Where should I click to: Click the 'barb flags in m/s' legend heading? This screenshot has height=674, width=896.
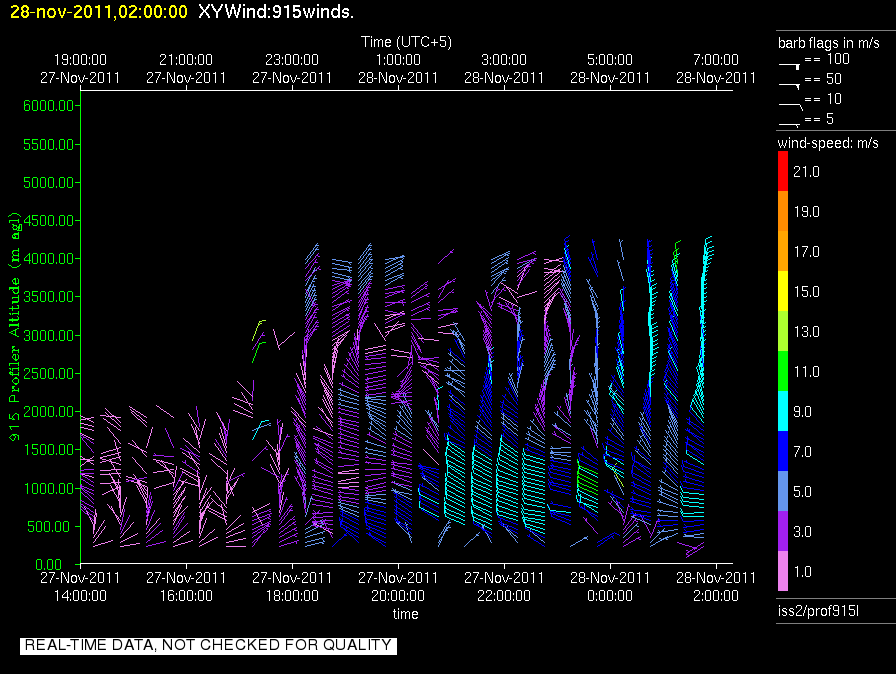pos(829,43)
